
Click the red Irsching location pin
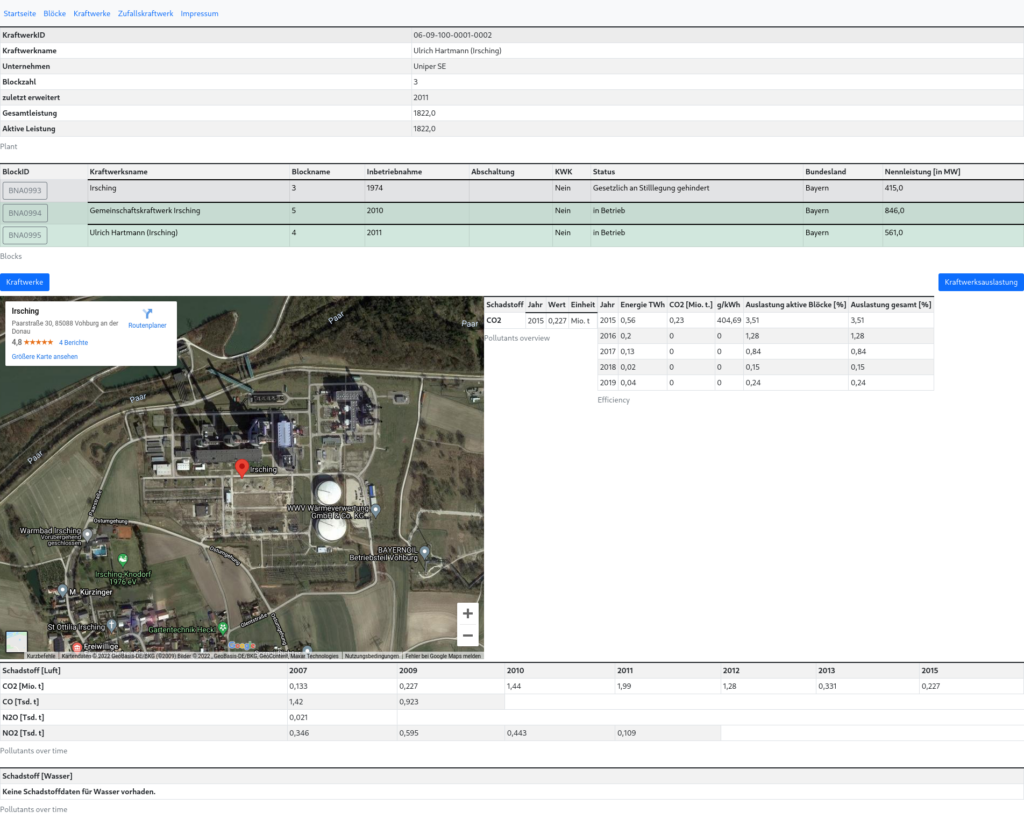241,468
